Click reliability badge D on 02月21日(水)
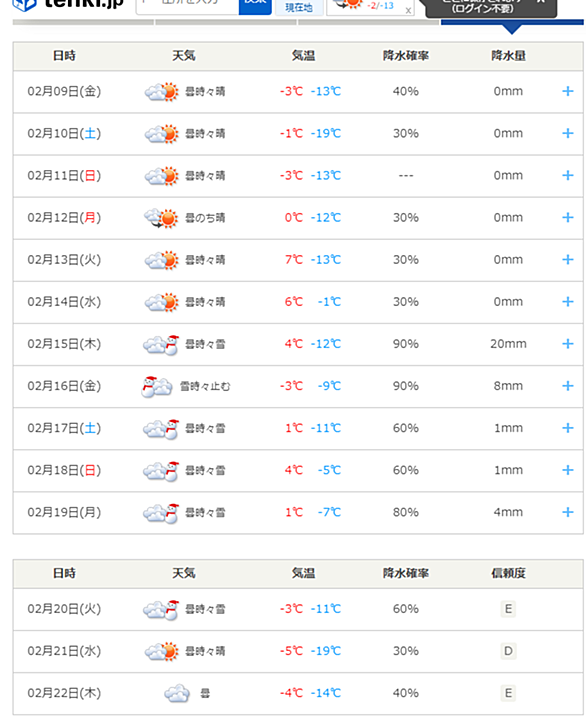586x724 pixels. [508, 651]
